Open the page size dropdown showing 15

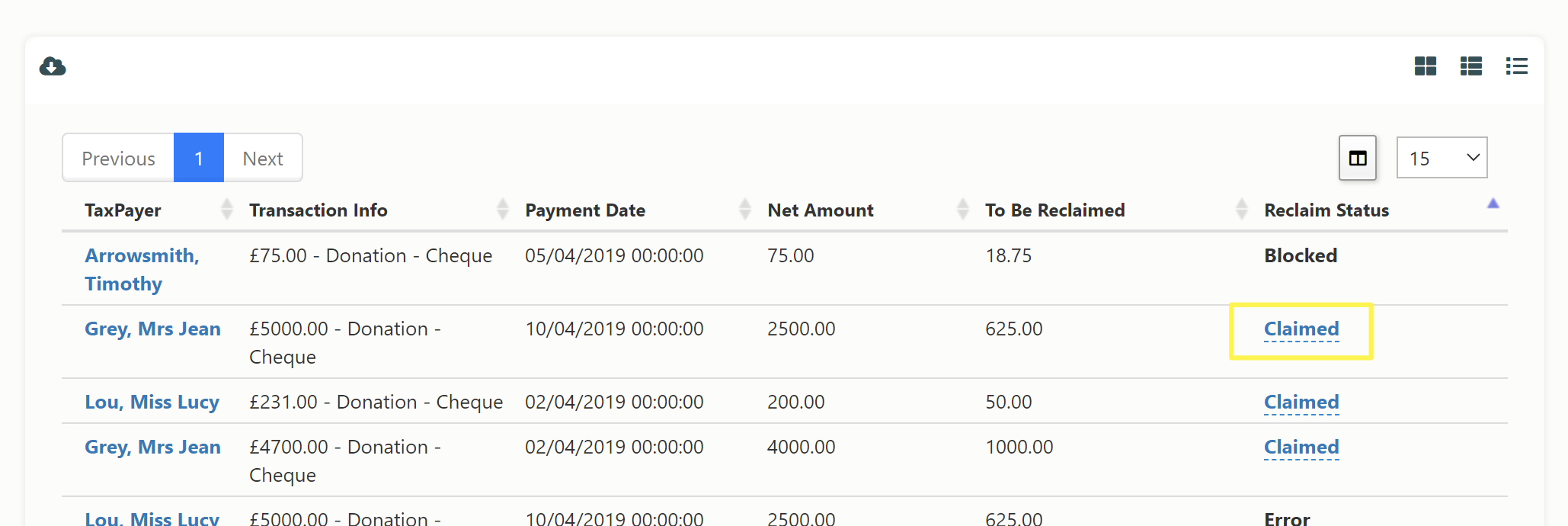pyautogui.click(x=1442, y=158)
